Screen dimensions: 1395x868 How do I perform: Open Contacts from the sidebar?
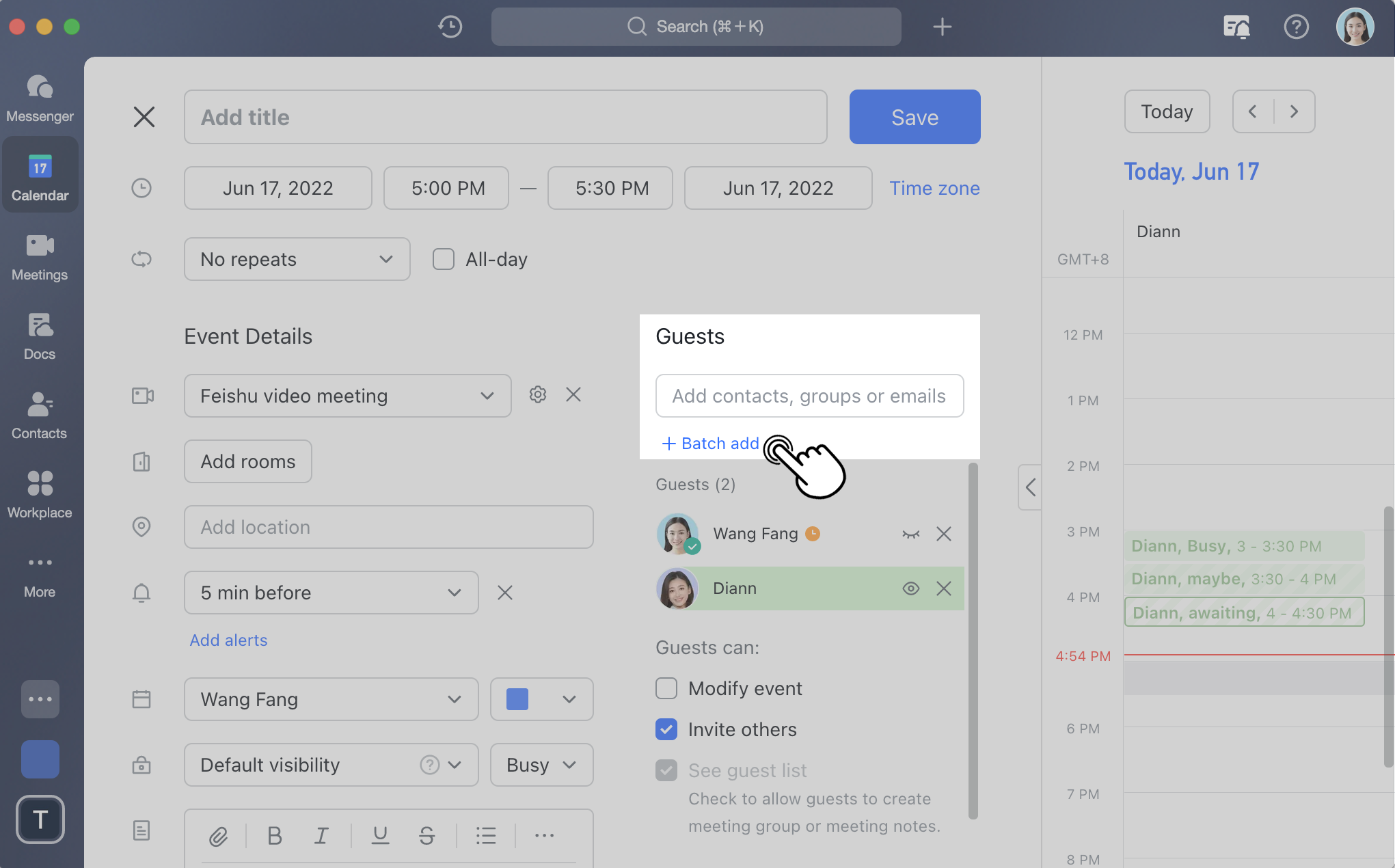pyautogui.click(x=40, y=416)
